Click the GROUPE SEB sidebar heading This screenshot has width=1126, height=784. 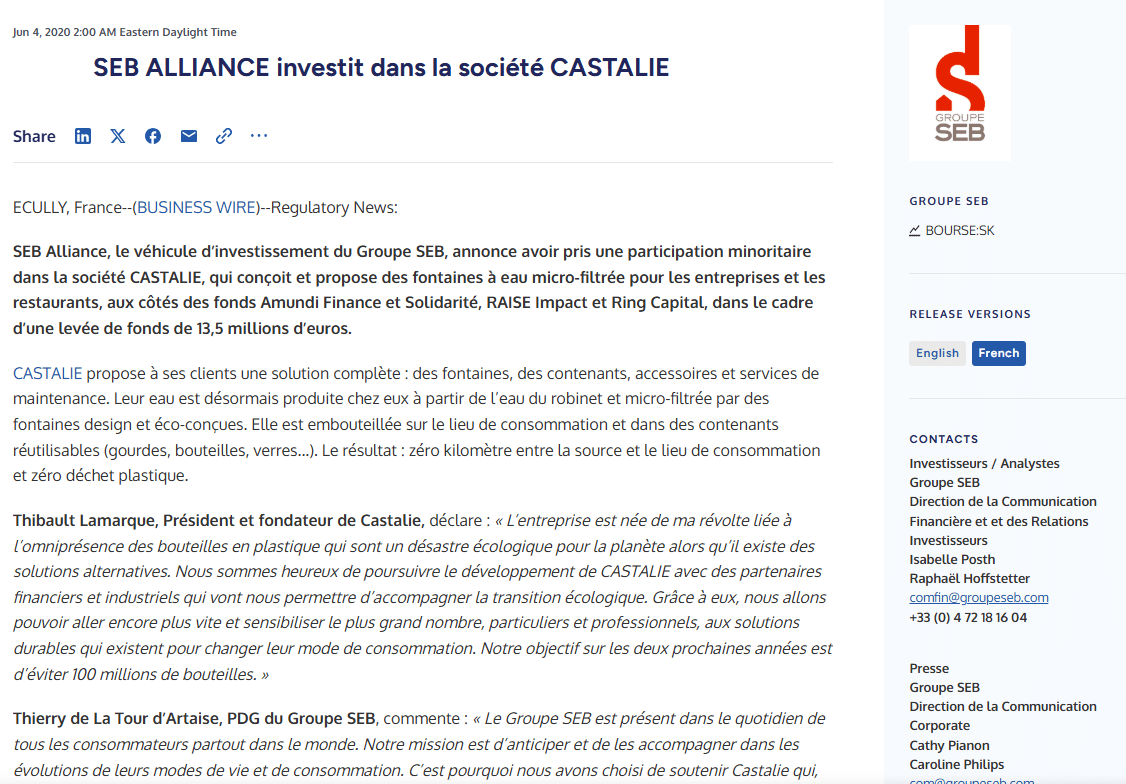click(949, 201)
